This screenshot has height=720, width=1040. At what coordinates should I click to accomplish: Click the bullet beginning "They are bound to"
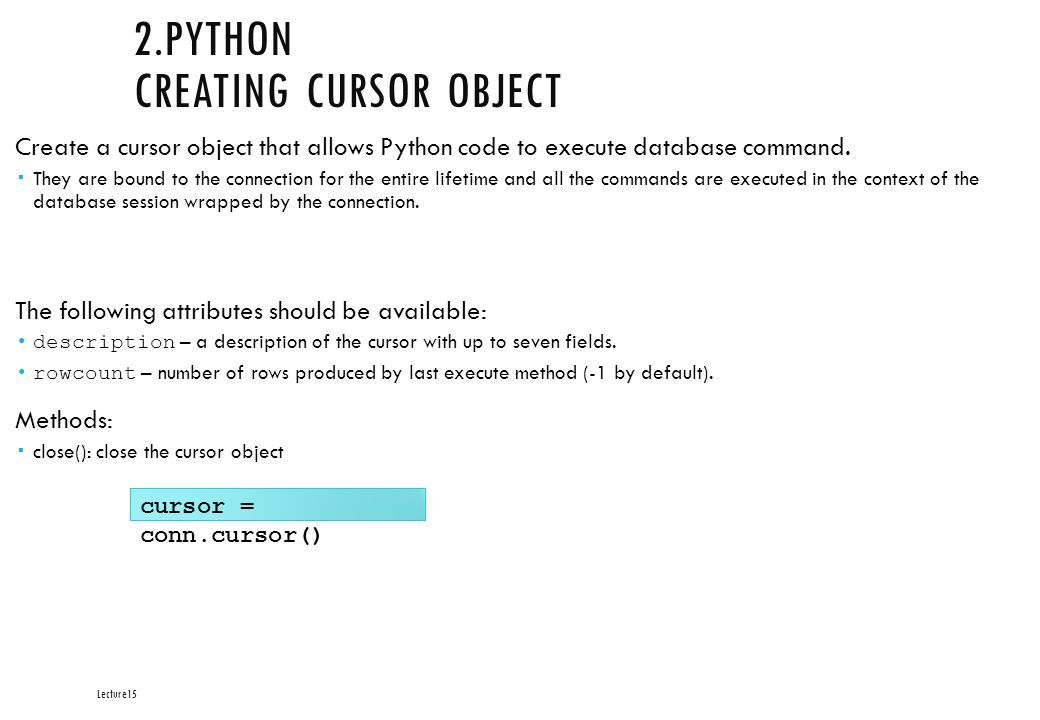pyautogui.click(x=506, y=190)
